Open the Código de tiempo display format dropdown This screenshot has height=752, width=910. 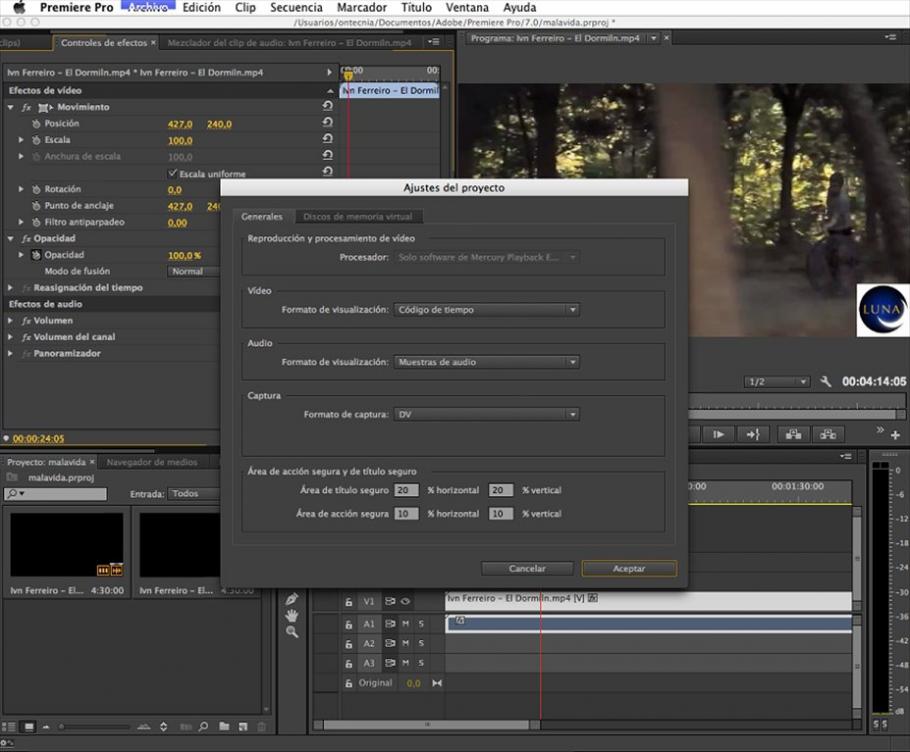pos(487,310)
